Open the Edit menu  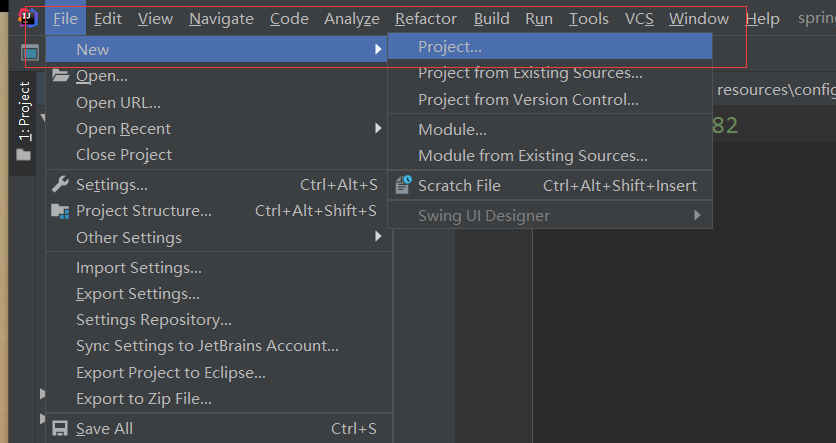point(108,19)
